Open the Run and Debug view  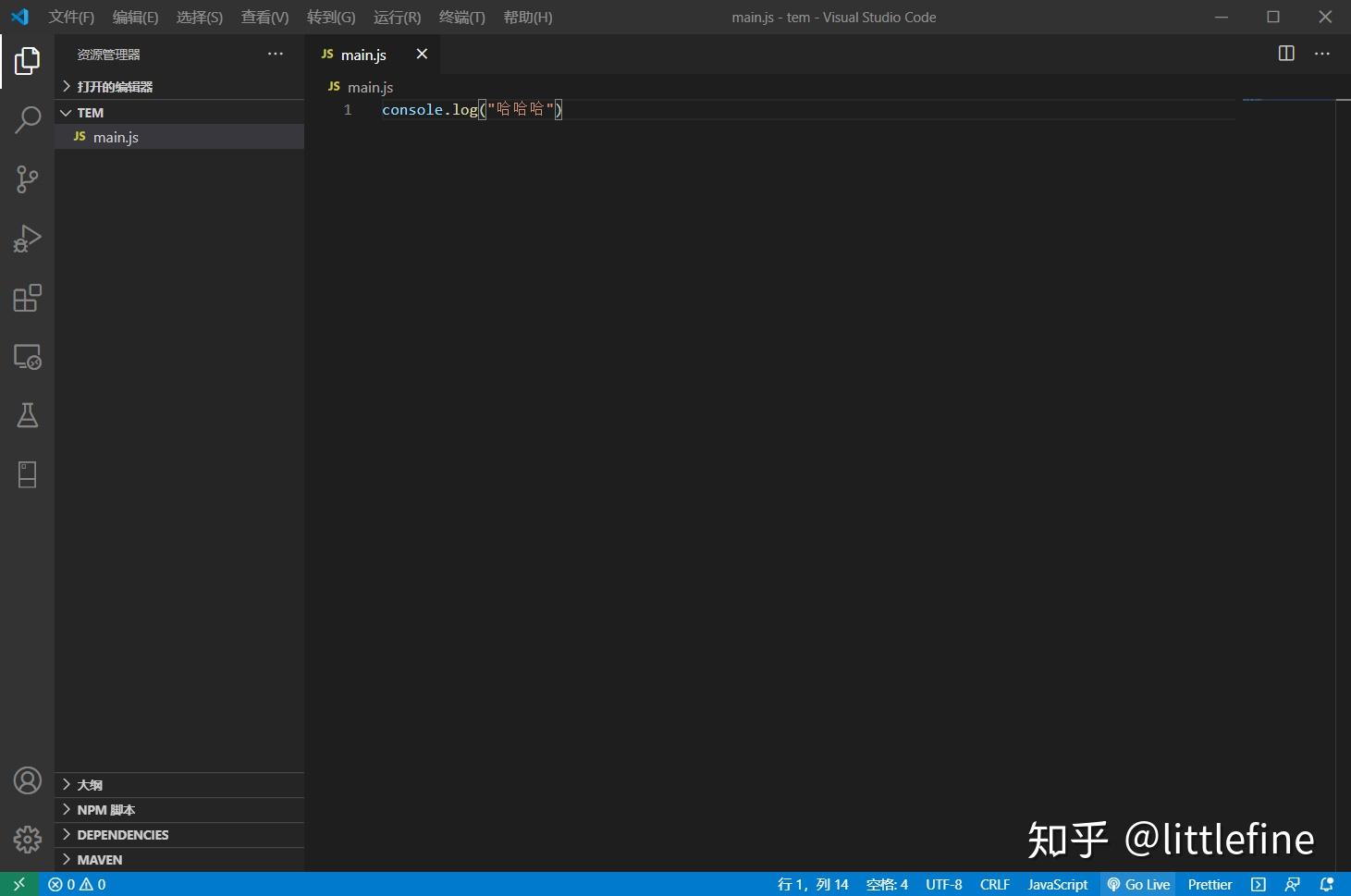coord(27,239)
